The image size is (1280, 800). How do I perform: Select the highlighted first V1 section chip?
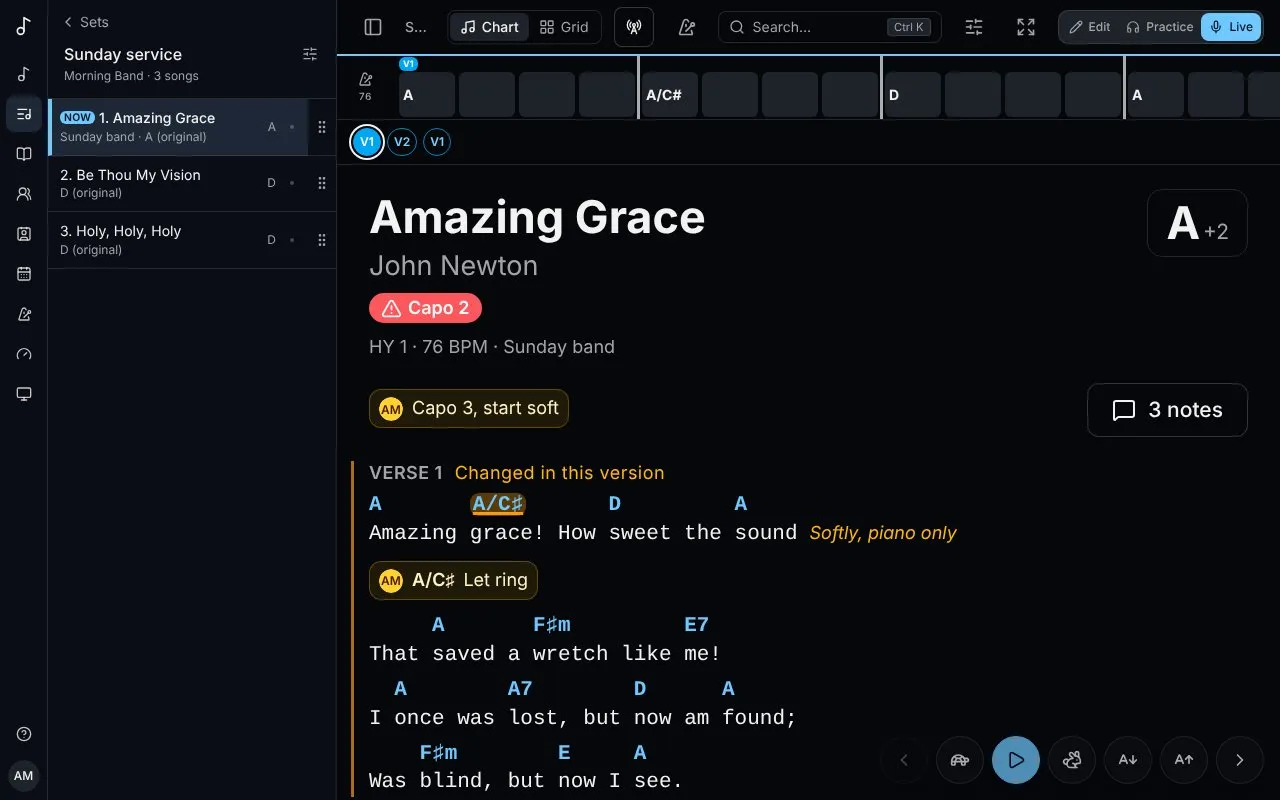[367, 142]
